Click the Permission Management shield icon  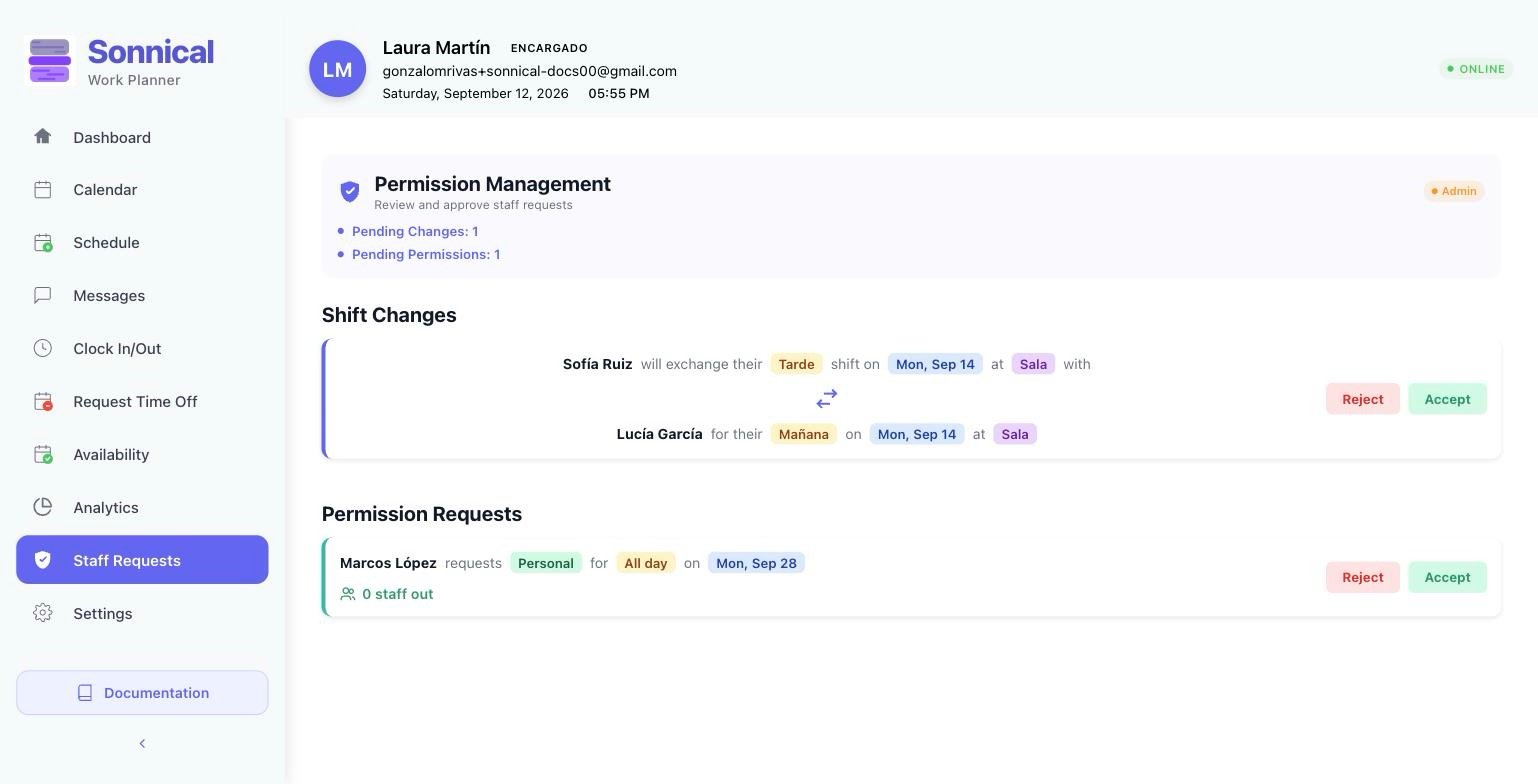[x=350, y=191]
